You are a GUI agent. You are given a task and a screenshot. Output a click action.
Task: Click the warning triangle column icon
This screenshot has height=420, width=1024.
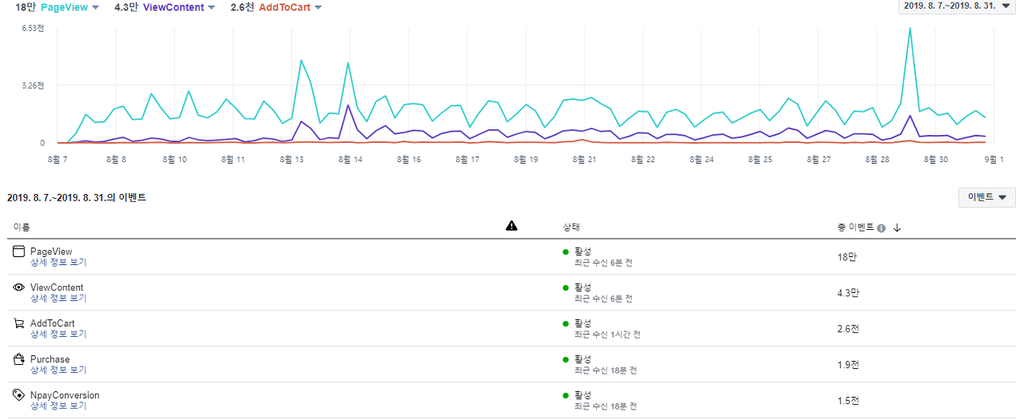point(511,225)
